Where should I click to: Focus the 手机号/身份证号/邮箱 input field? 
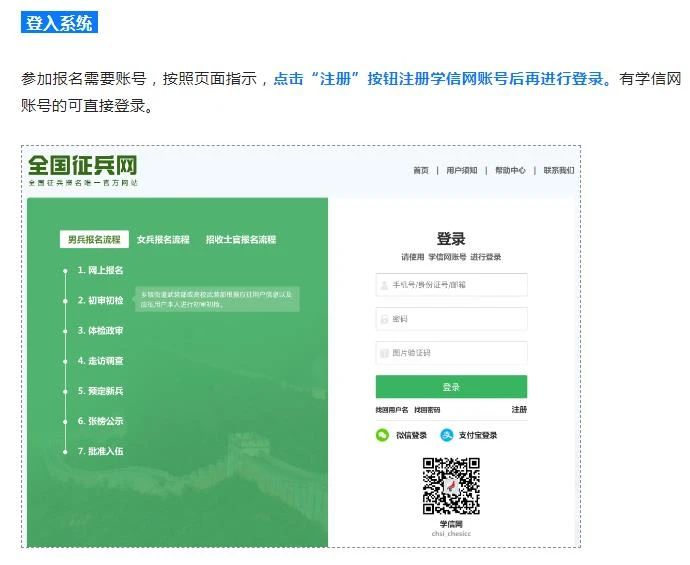click(x=451, y=285)
